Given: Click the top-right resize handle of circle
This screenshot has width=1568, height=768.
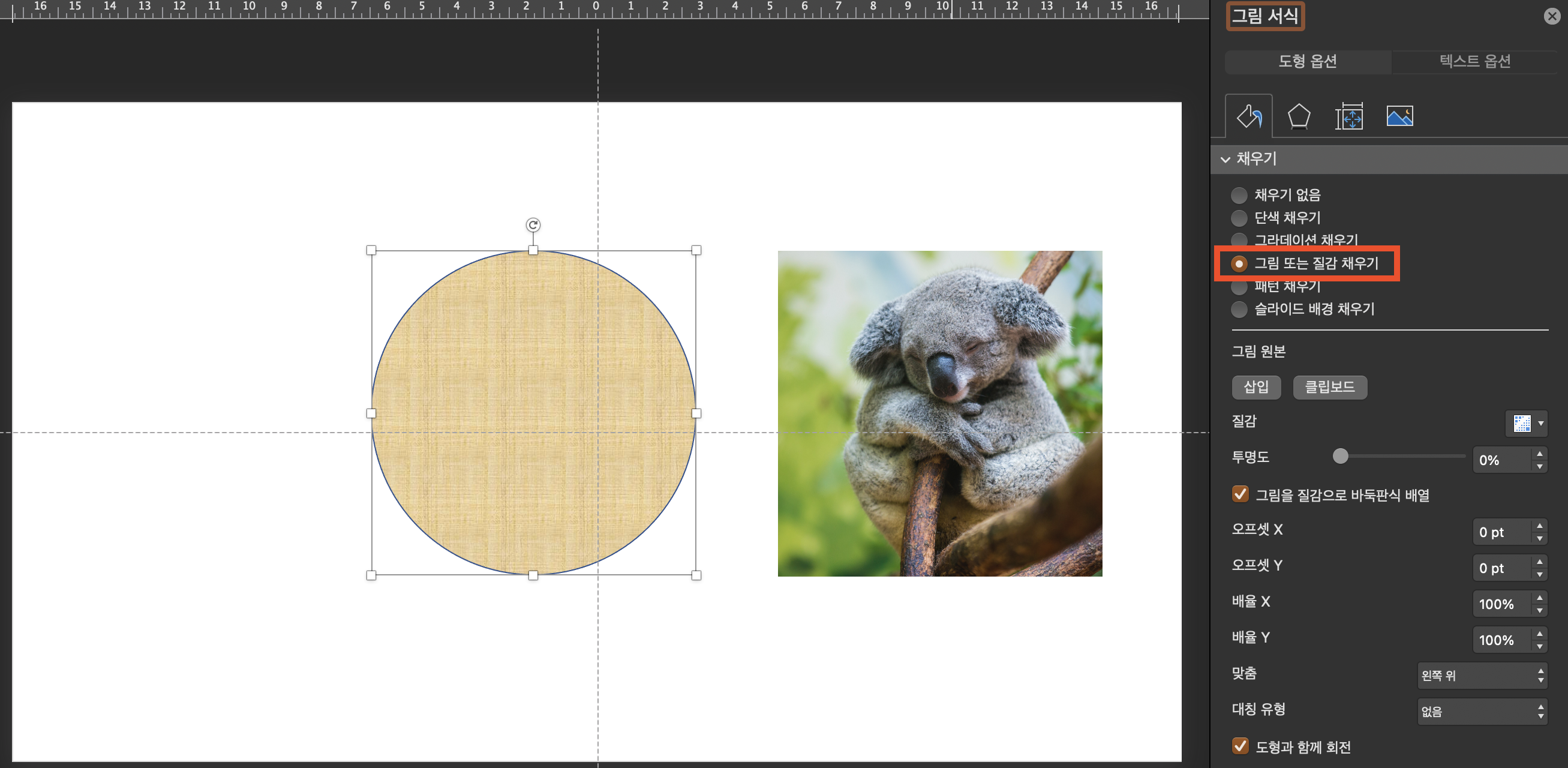Looking at the screenshot, I should point(696,250).
